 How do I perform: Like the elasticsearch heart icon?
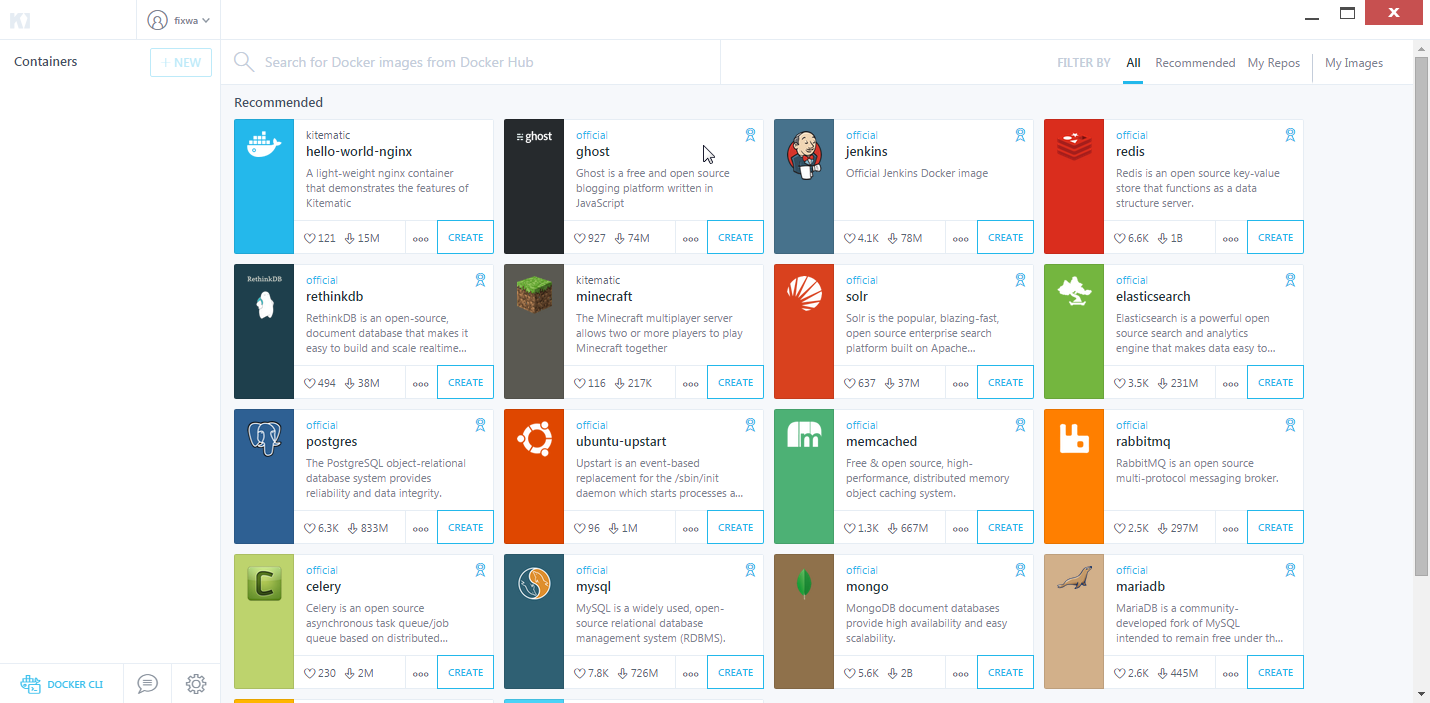1120,383
